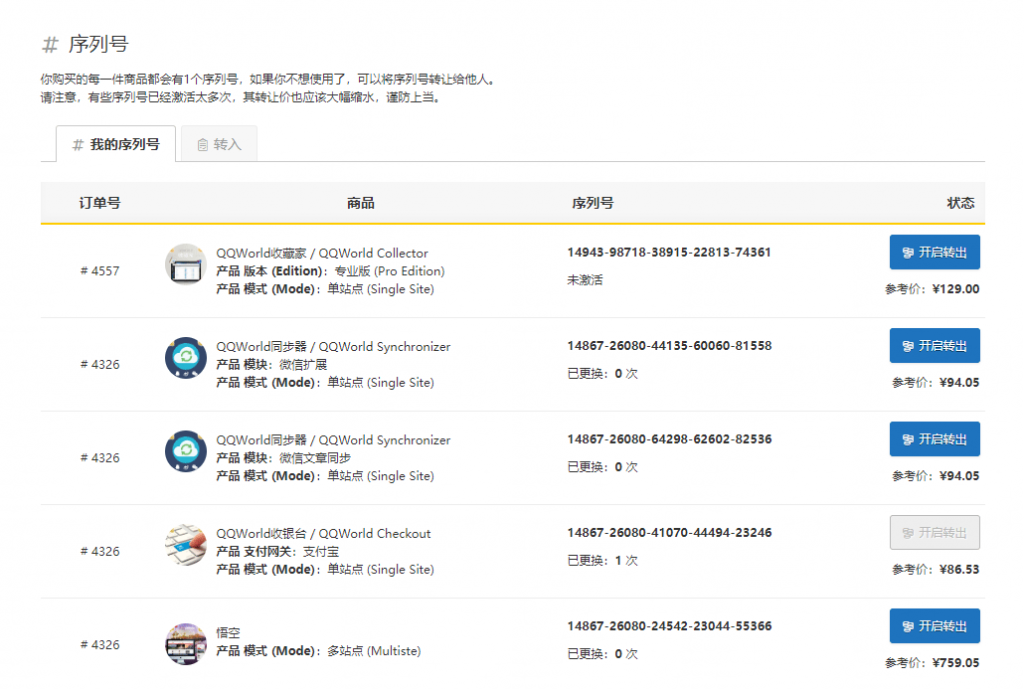Screen dimensions: 1024x690
Task: Click disabled 开启转出 button for Checkout
Action: coord(934,532)
